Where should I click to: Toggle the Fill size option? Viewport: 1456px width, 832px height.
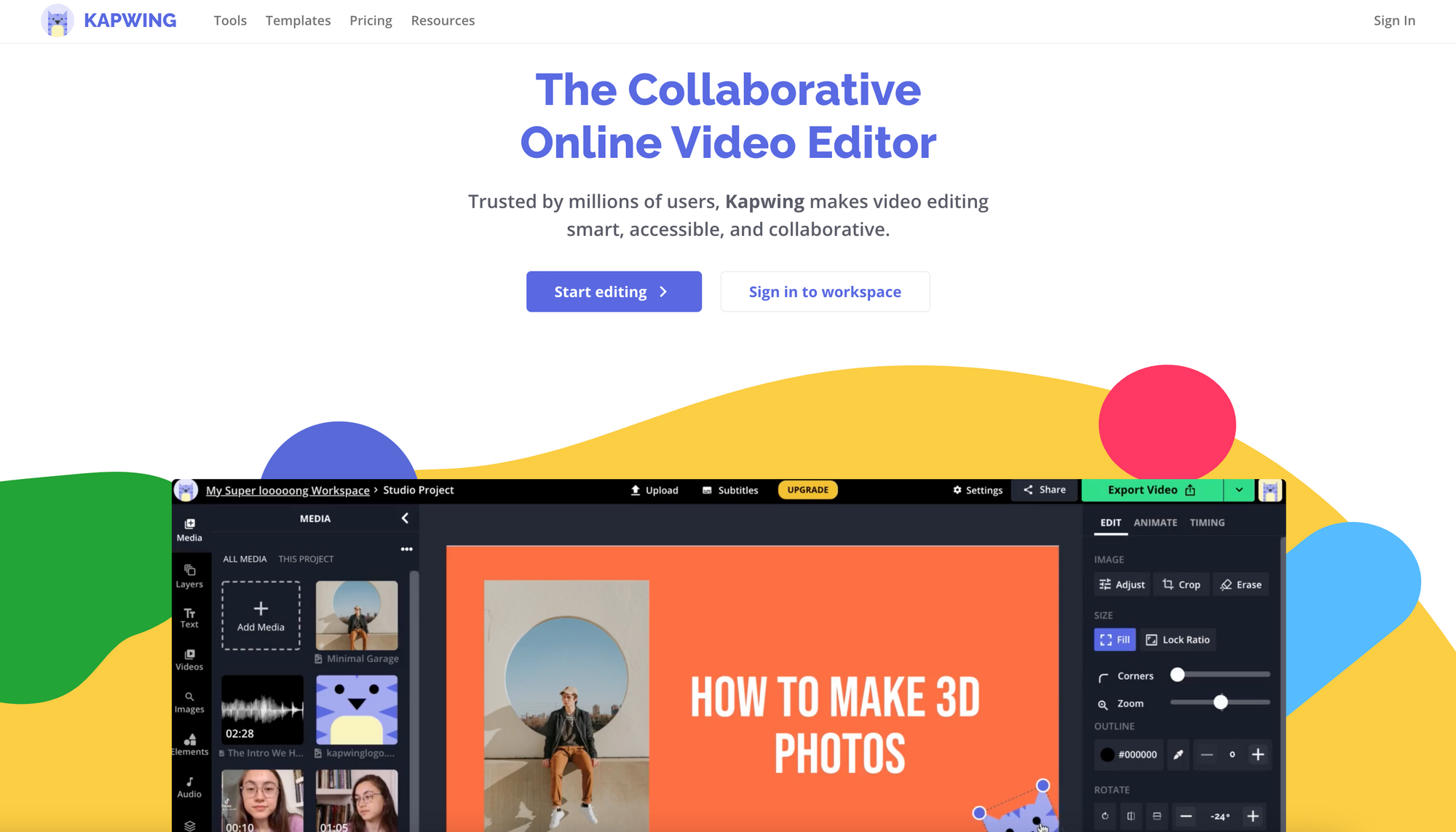tap(1115, 640)
